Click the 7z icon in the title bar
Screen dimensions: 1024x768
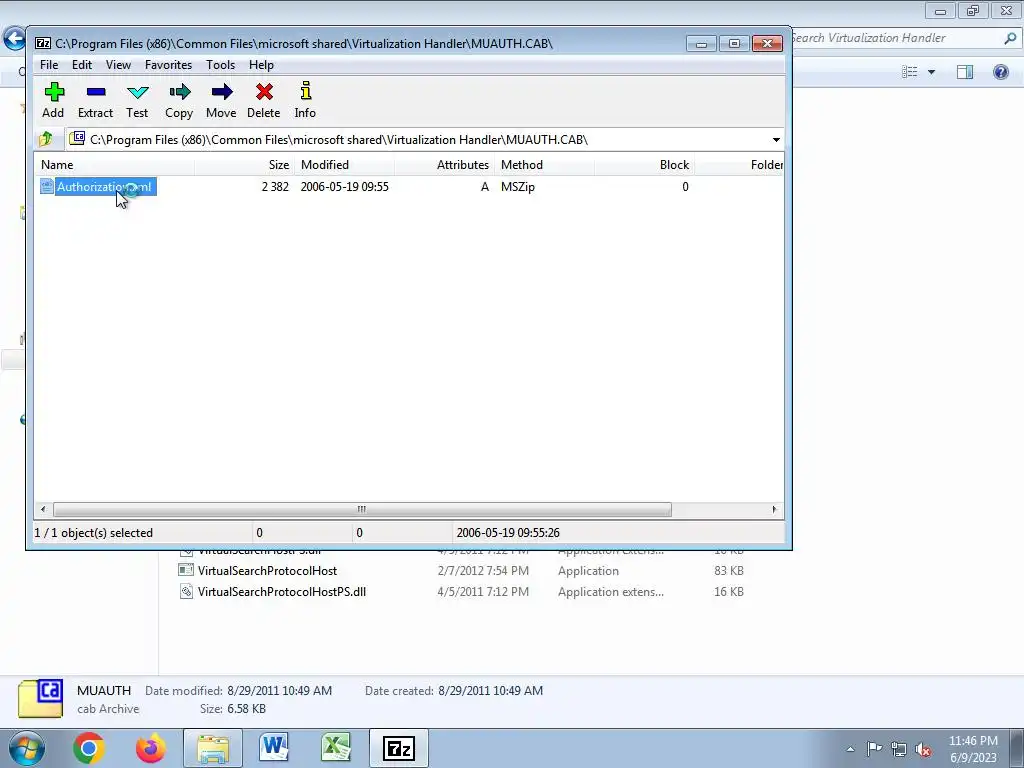[43, 44]
